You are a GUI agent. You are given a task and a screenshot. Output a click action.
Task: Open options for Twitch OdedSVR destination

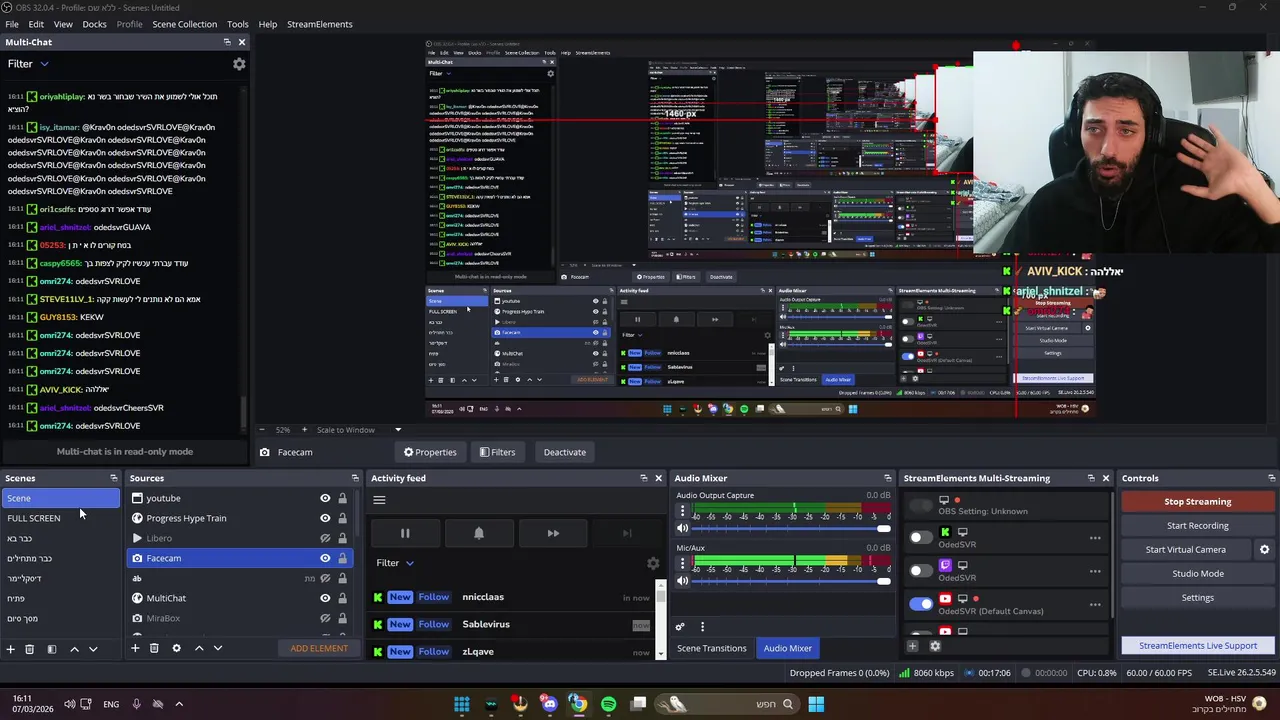pos(1095,571)
